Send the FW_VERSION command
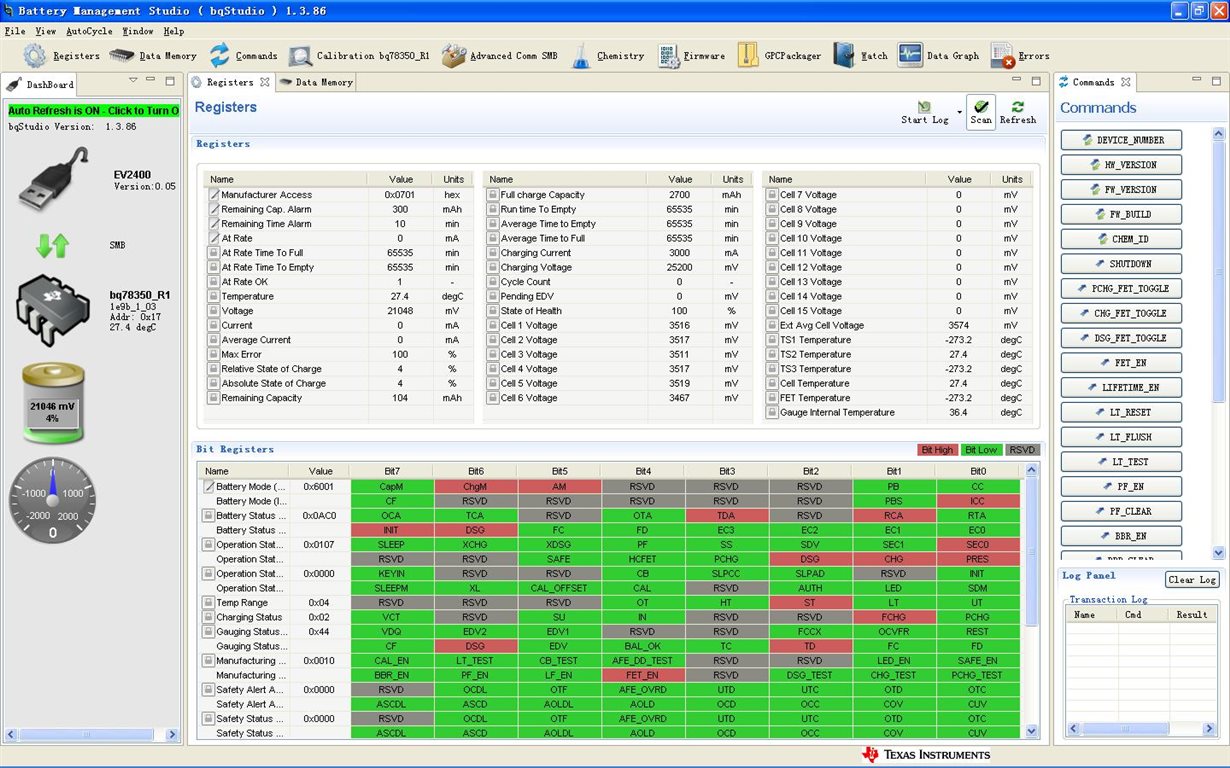1230x768 pixels. coord(1121,189)
